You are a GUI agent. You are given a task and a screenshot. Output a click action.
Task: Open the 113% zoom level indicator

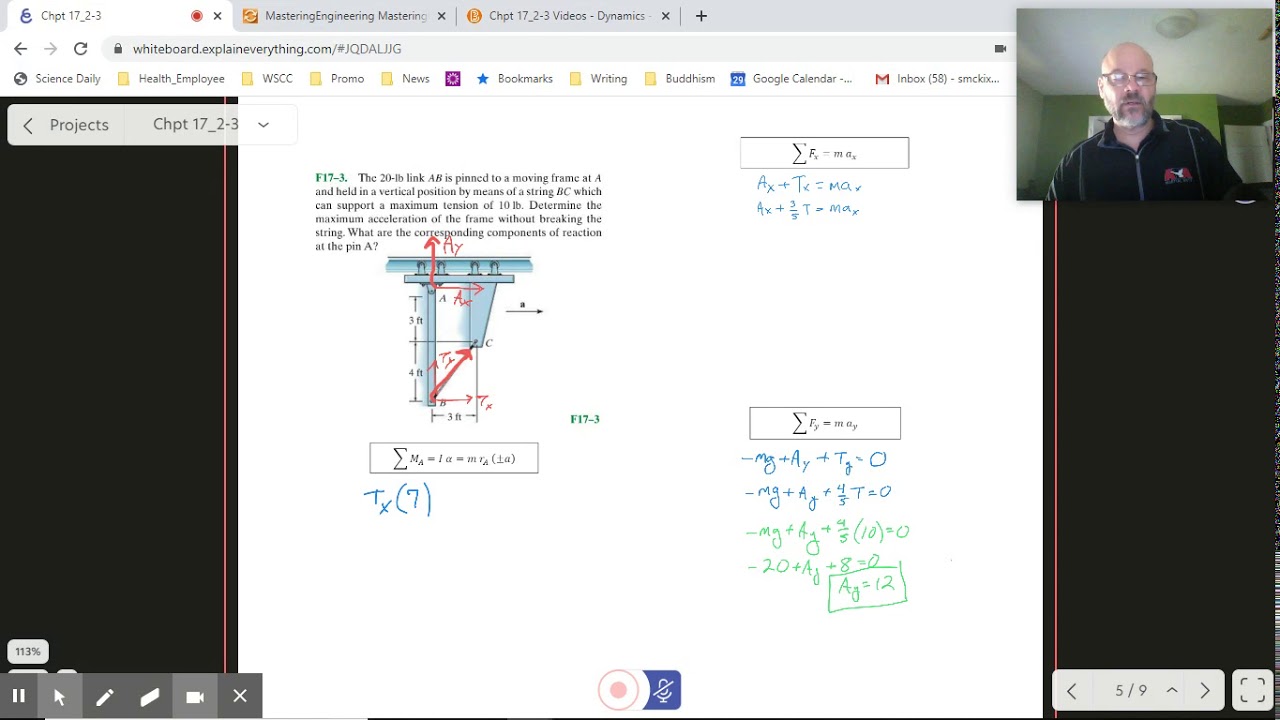(x=28, y=651)
